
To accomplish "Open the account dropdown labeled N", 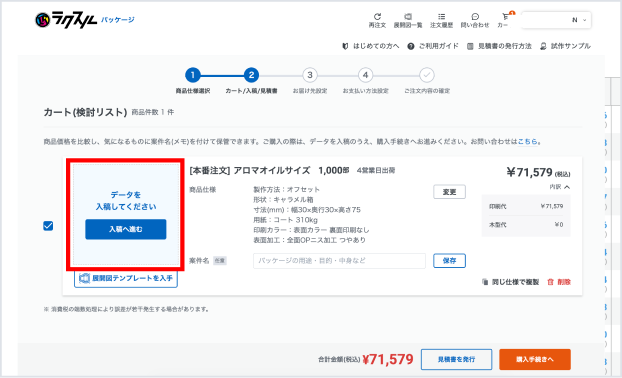I will [x=556, y=20].
